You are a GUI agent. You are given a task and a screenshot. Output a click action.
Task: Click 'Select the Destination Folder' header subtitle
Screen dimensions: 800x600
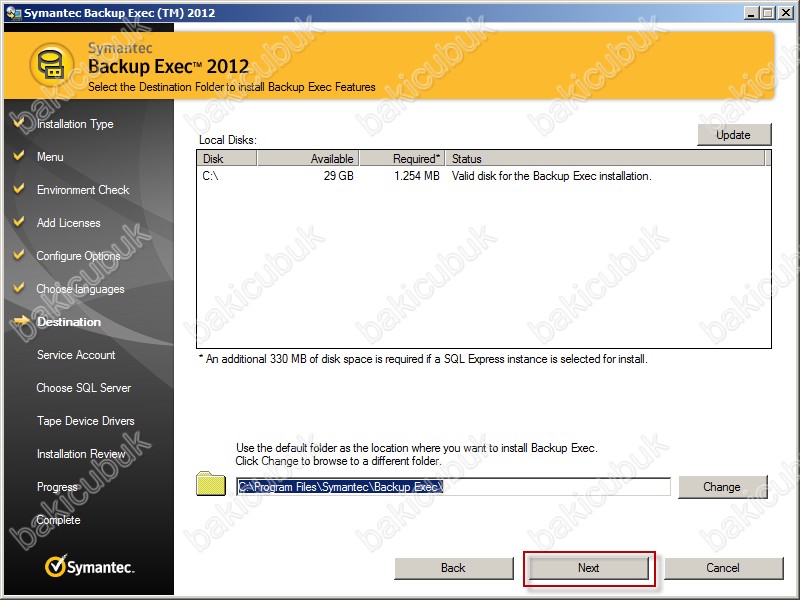pyautogui.click(x=232, y=87)
